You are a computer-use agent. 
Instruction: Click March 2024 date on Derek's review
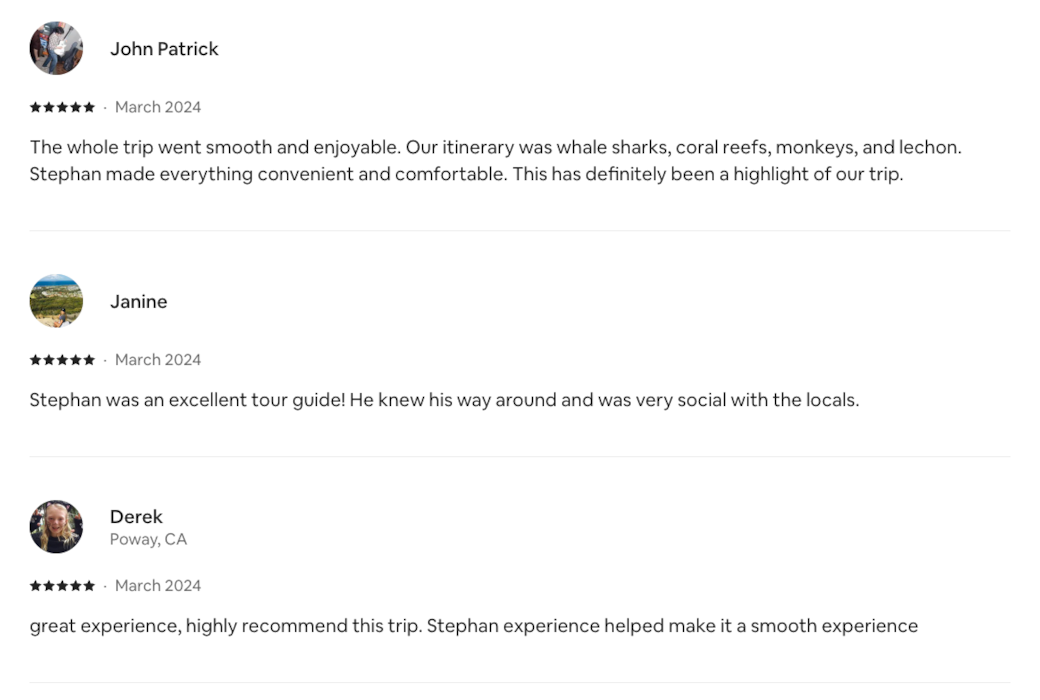pos(158,586)
